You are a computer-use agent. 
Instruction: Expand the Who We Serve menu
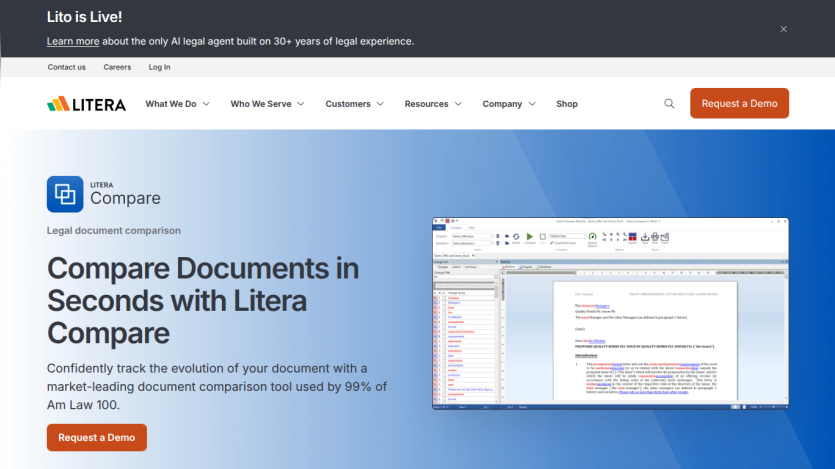click(x=267, y=104)
